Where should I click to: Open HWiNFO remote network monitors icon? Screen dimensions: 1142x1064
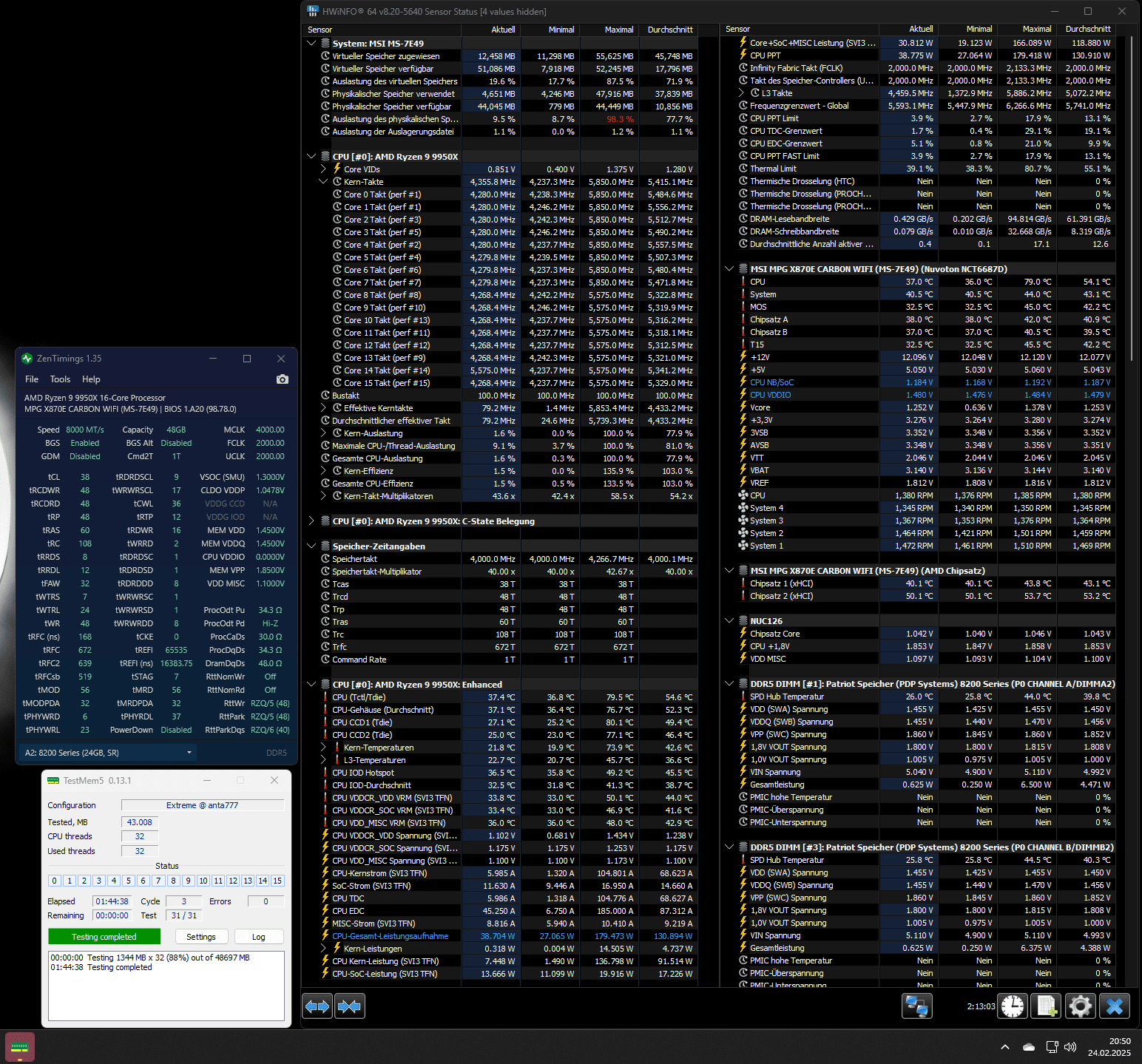coord(917,1006)
